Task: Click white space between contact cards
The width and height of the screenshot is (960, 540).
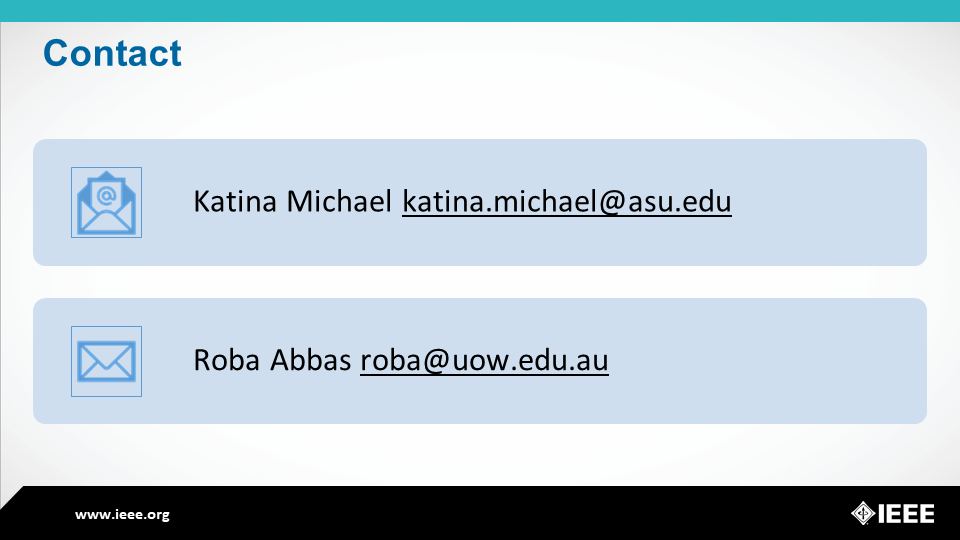Action: pyautogui.click(x=480, y=282)
